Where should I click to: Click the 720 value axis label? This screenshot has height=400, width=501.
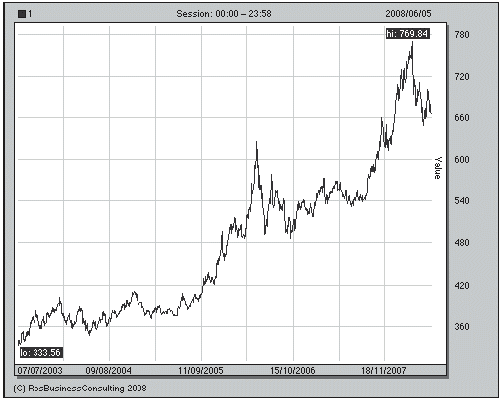coord(462,77)
